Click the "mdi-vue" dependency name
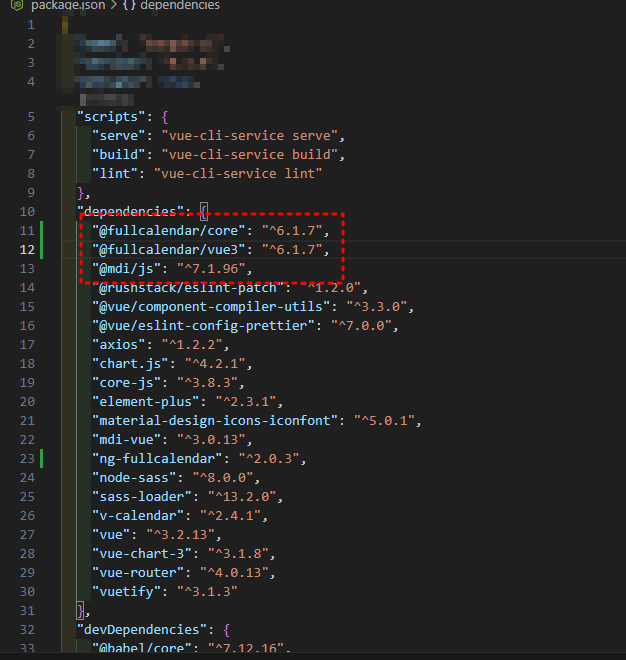Viewport: 626px width, 660px height. 127,439
